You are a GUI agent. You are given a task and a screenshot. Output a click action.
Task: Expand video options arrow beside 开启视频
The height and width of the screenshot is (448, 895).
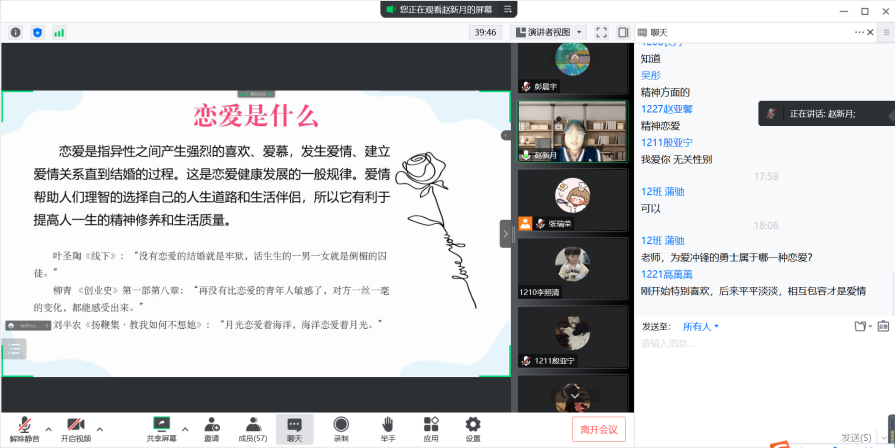point(100,429)
